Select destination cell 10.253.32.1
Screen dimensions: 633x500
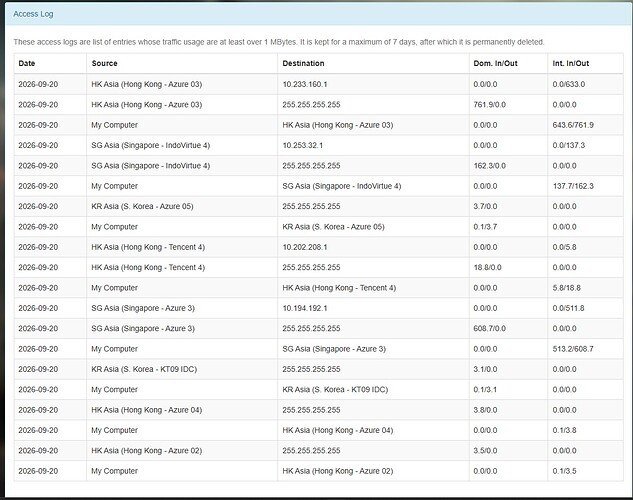[303, 145]
